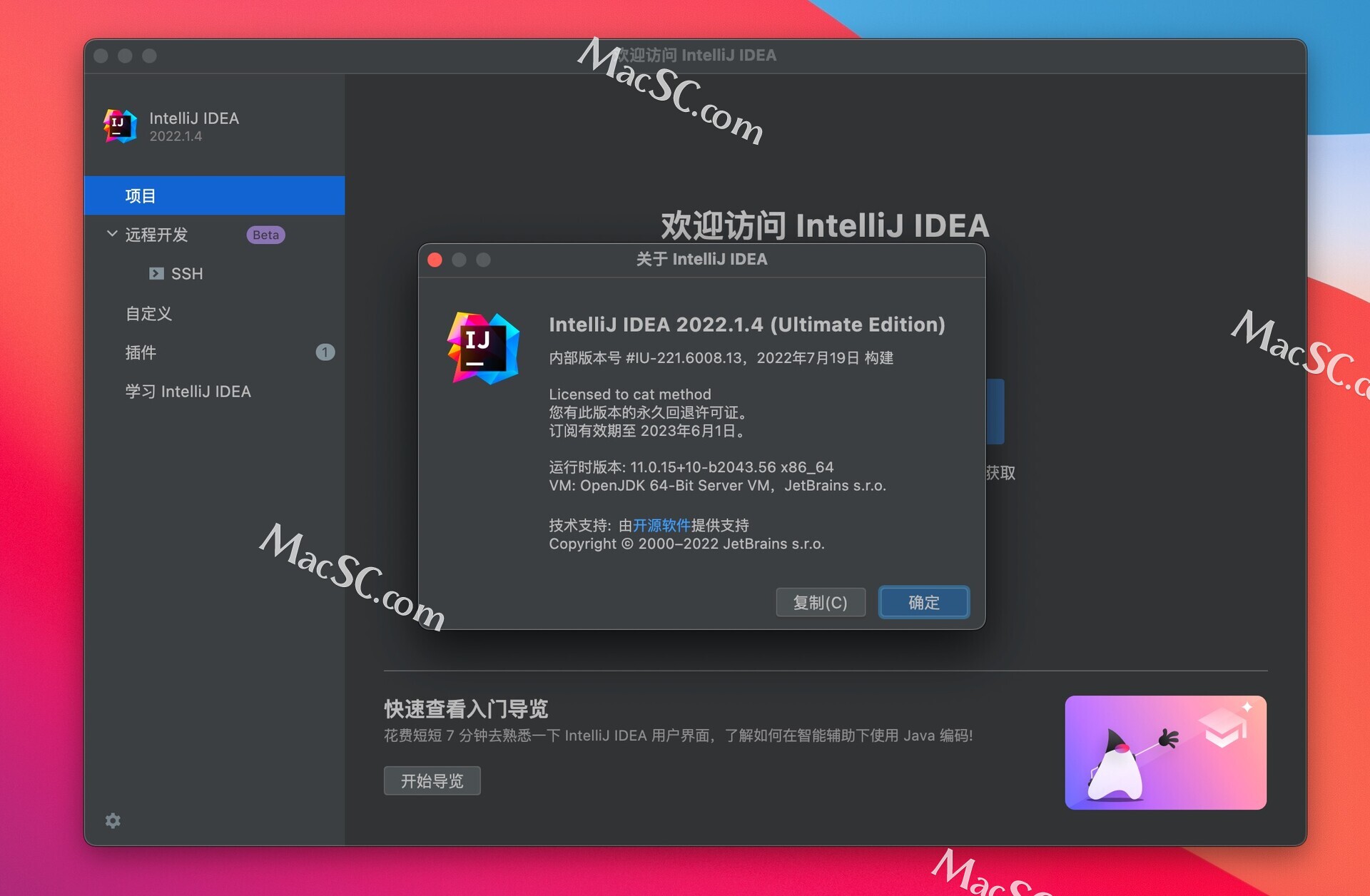Collapse the 远程开发 section chevron
Image resolution: width=1370 pixels, height=896 pixels.
tap(112, 234)
